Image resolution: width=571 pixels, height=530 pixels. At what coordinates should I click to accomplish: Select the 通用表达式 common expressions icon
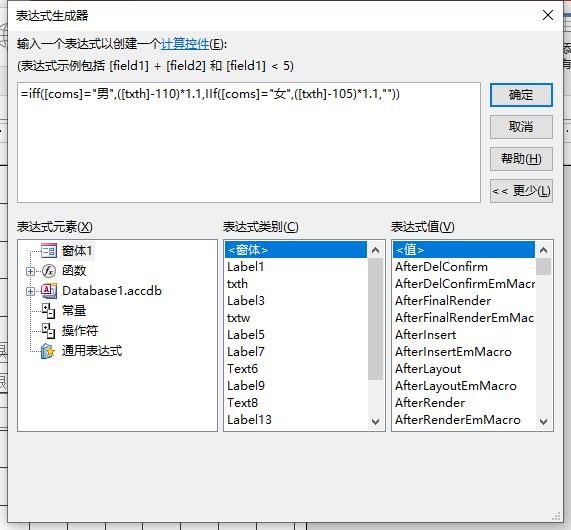[x=48, y=351]
